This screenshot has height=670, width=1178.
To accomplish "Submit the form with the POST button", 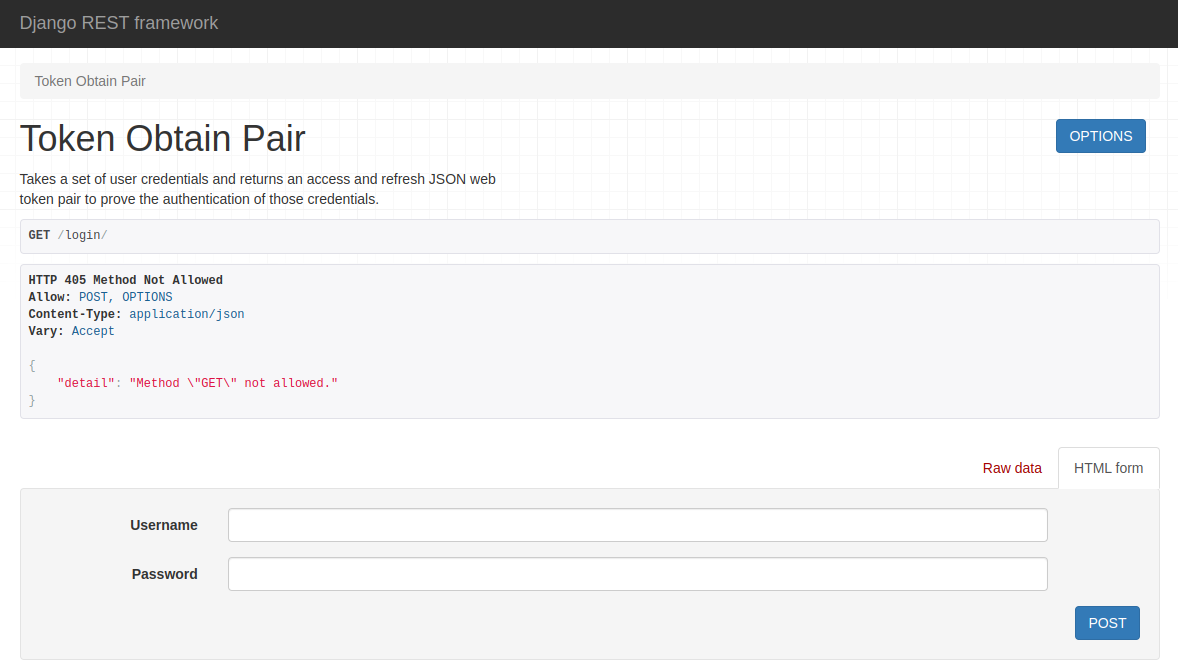I will [x=1107, y=623].
